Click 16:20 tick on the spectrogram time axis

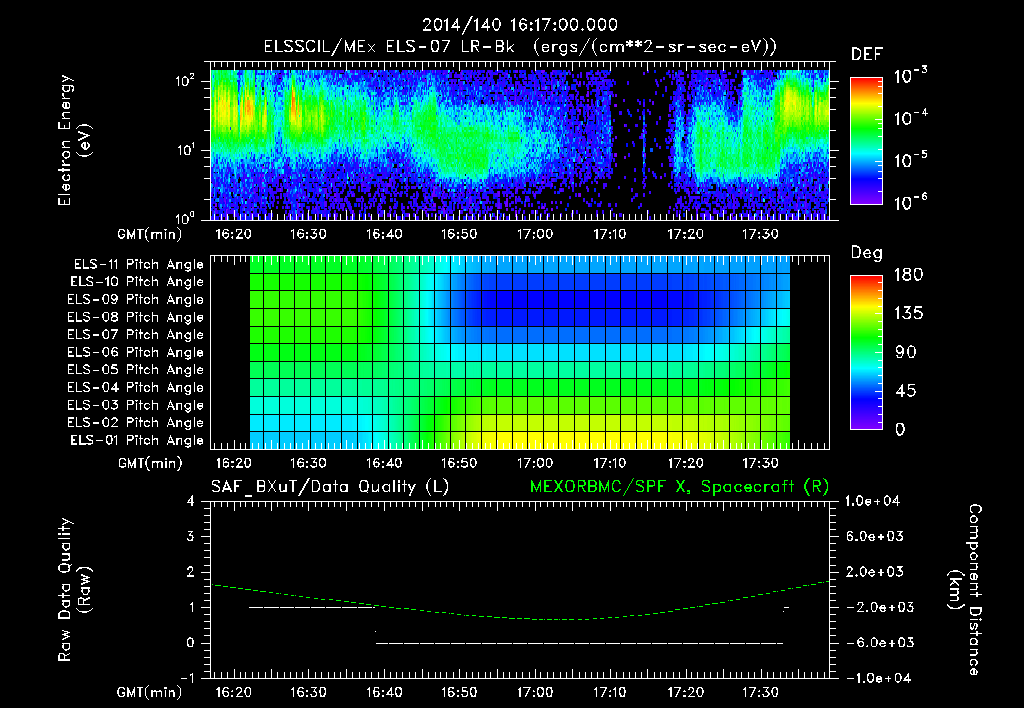point(233,234)
